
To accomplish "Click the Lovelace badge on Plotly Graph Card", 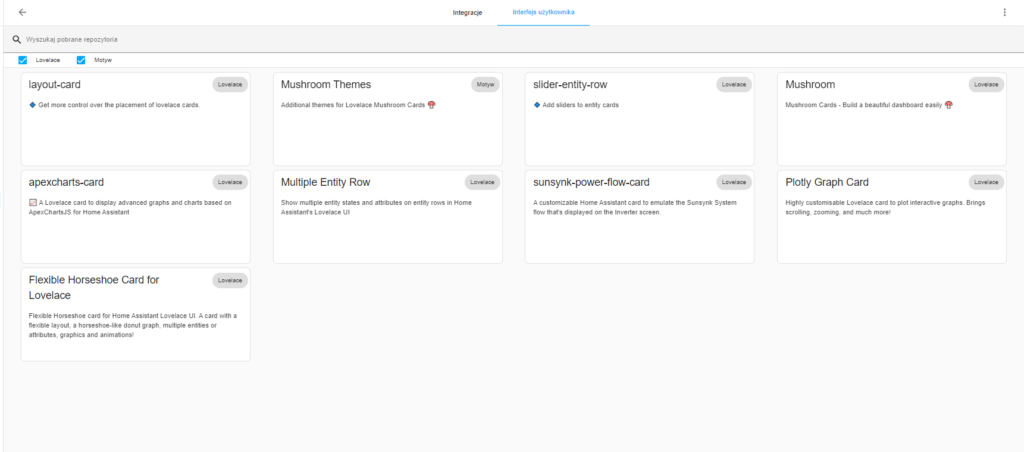I will click(985, 182).
